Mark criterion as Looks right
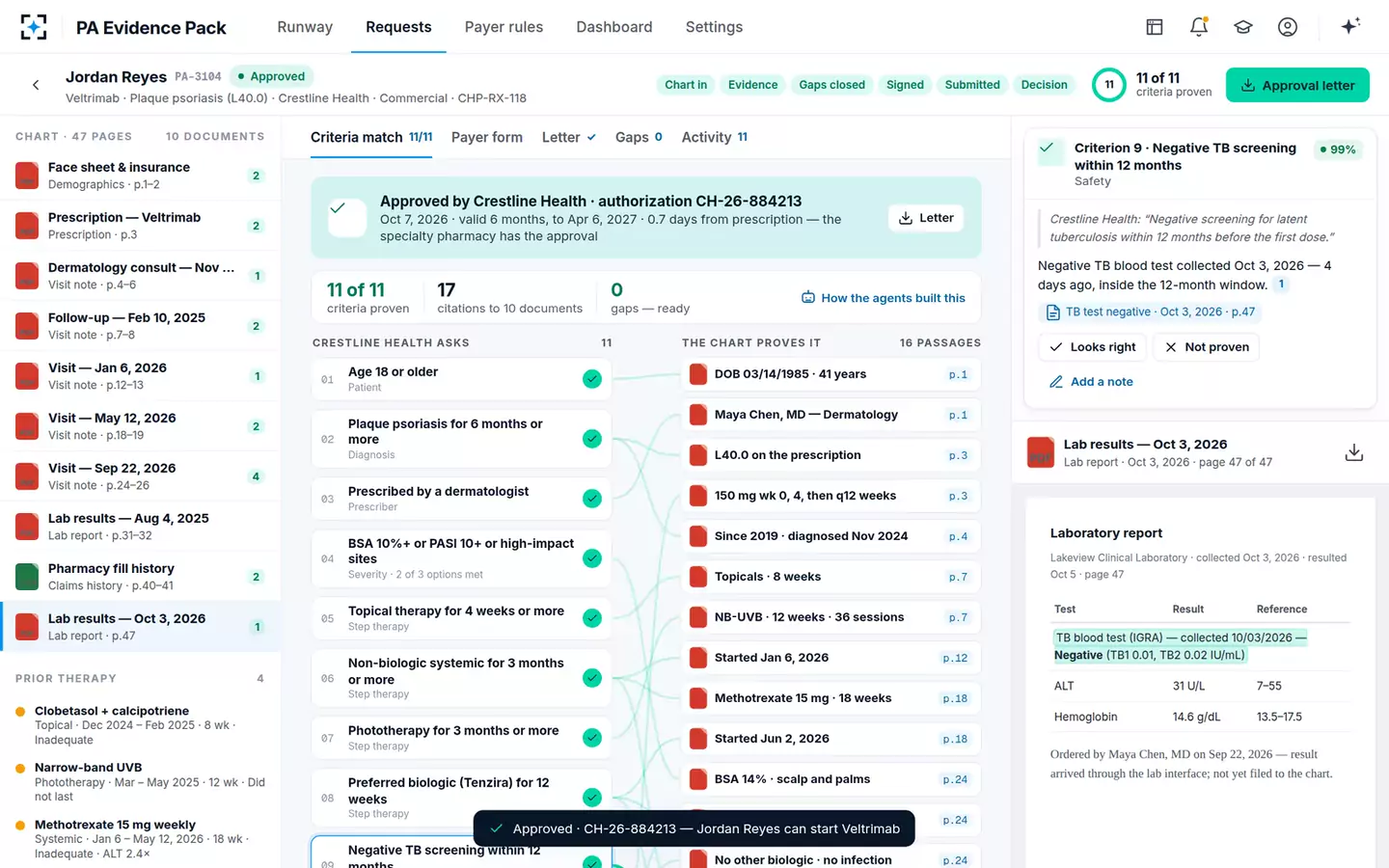Viewport: 1389px width, 868px height. [x=1093, y=347]
